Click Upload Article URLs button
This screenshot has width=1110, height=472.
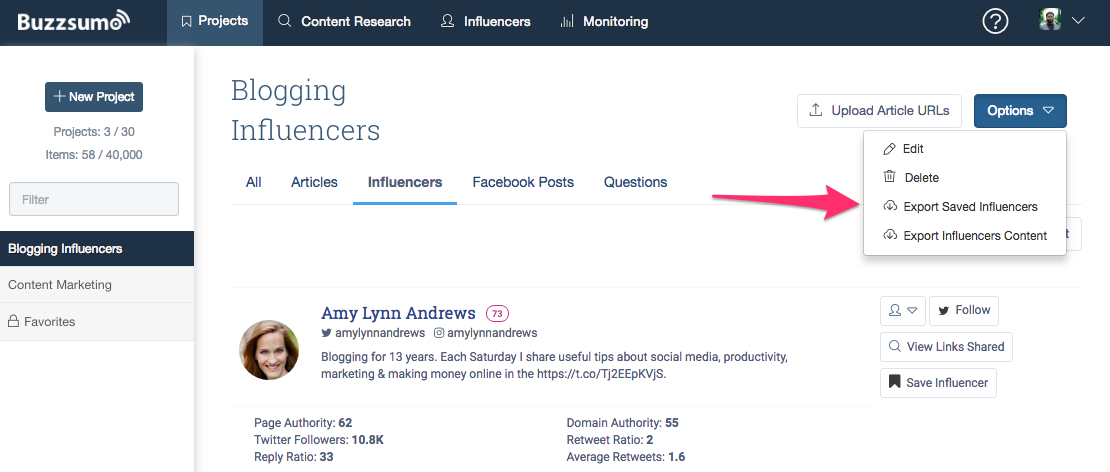[x=879, y=110]
